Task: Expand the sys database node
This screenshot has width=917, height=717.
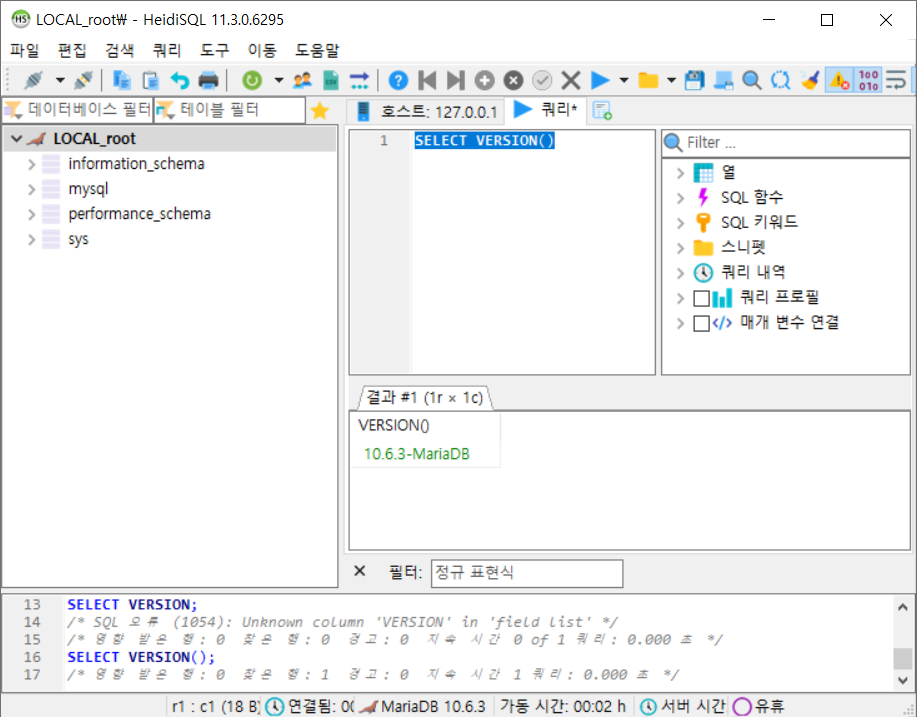Action: pyautogui.click(x=32, y=240)
